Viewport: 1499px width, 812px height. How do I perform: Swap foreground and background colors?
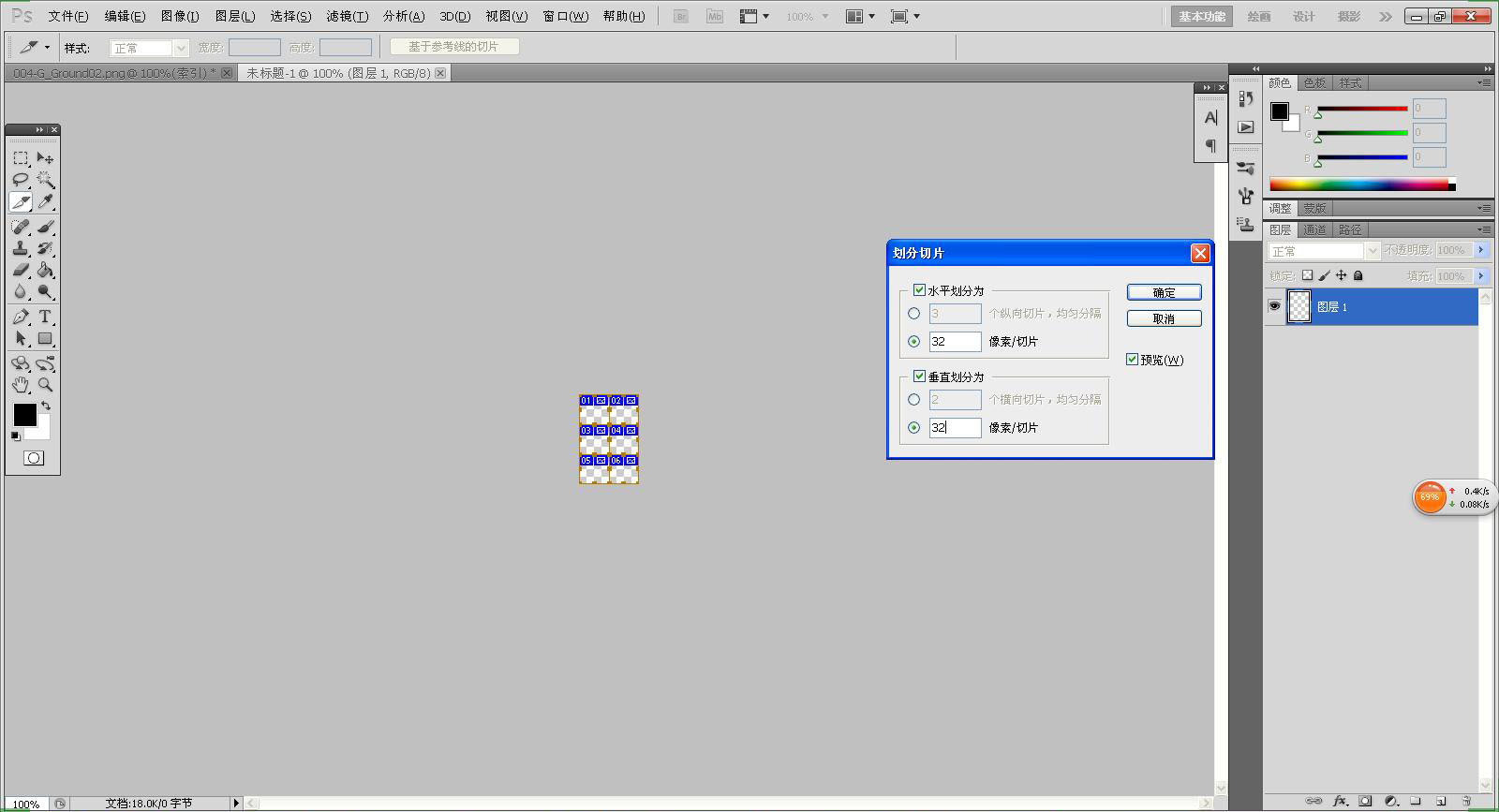pos(46,406)
